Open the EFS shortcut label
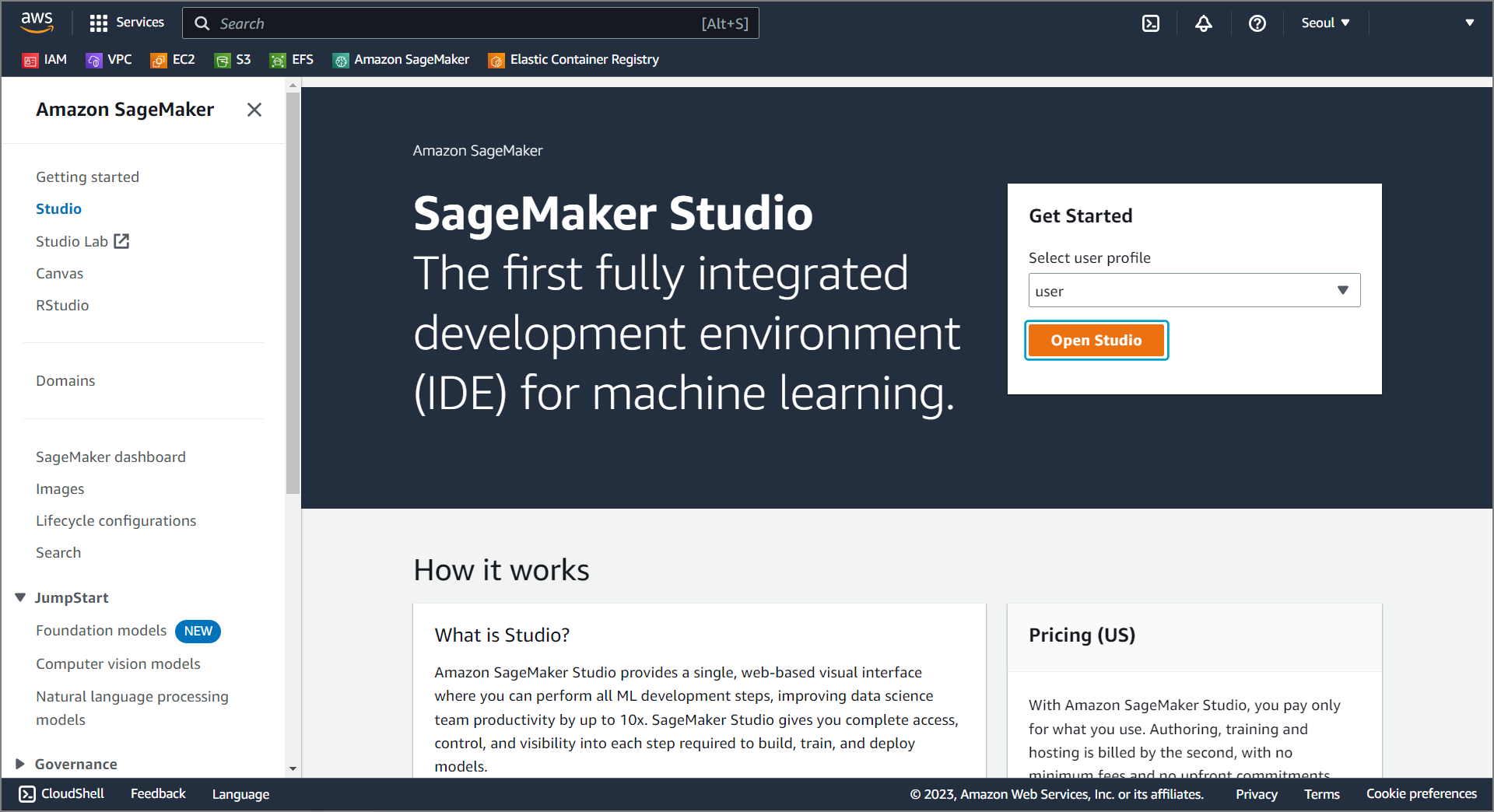This screenshot has width=1494, height=812. (x=303, y=60)
